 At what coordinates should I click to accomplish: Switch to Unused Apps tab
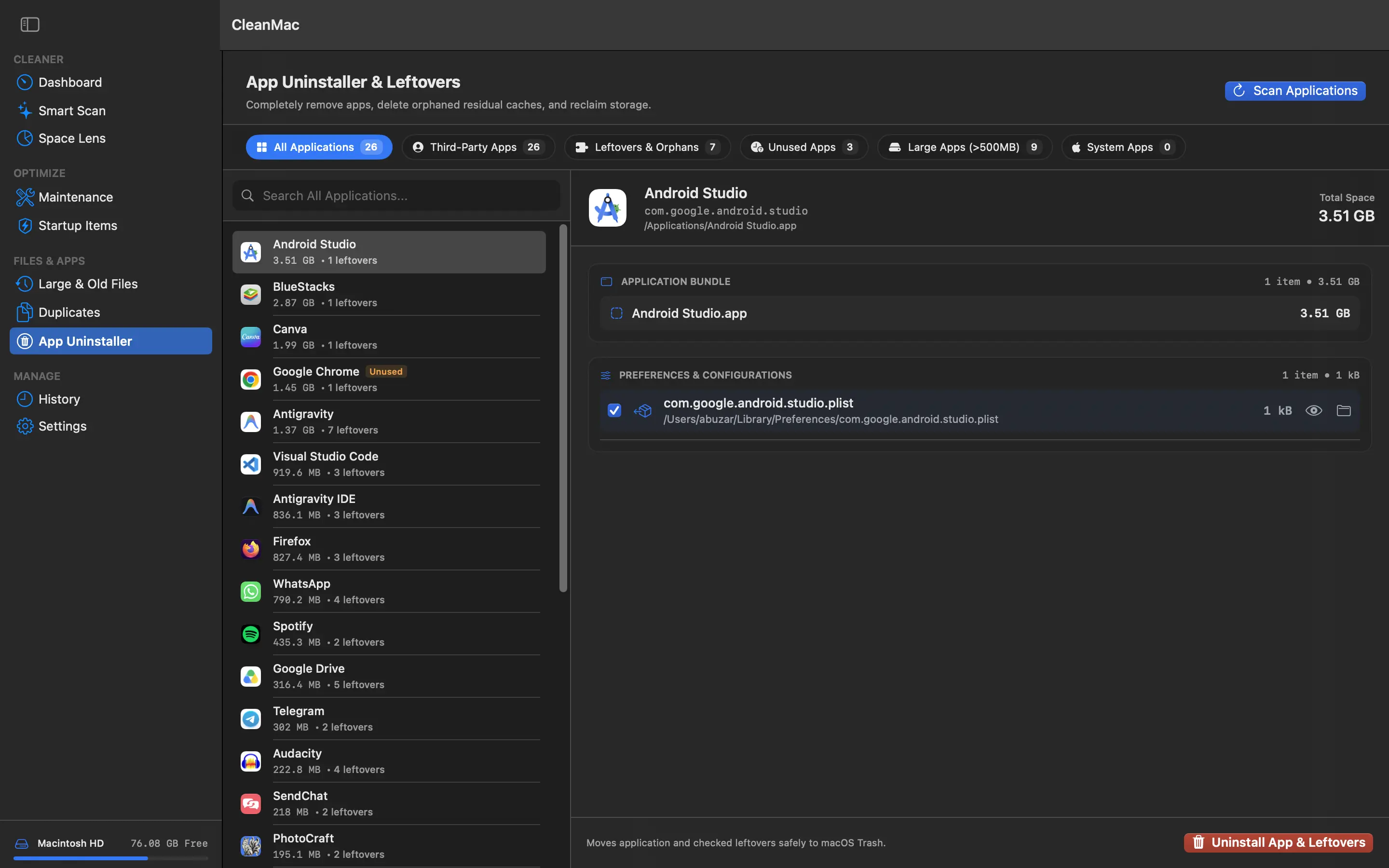click(803, 147)
